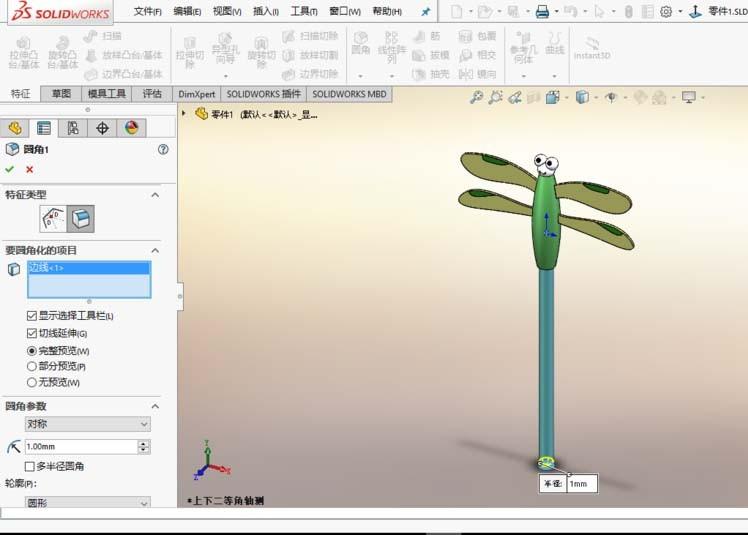The image size is (748, 535).
Task: Open the 线性阵列 dropdown arrow
Action: [392, 76]
